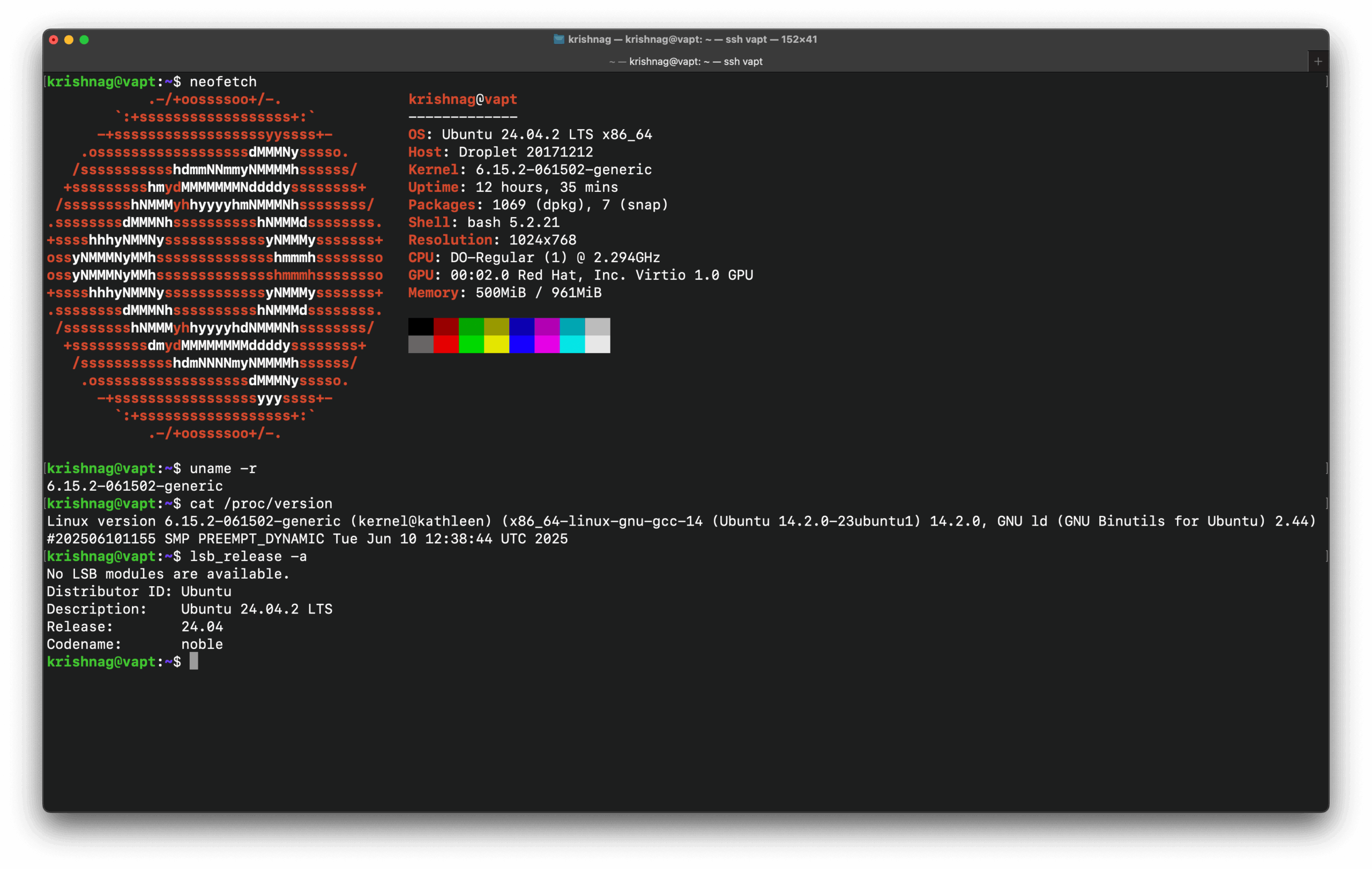Click the 'cat /proc/version' command text
This screenshot has width=1372, height=869.
click(x=261, y=504)
